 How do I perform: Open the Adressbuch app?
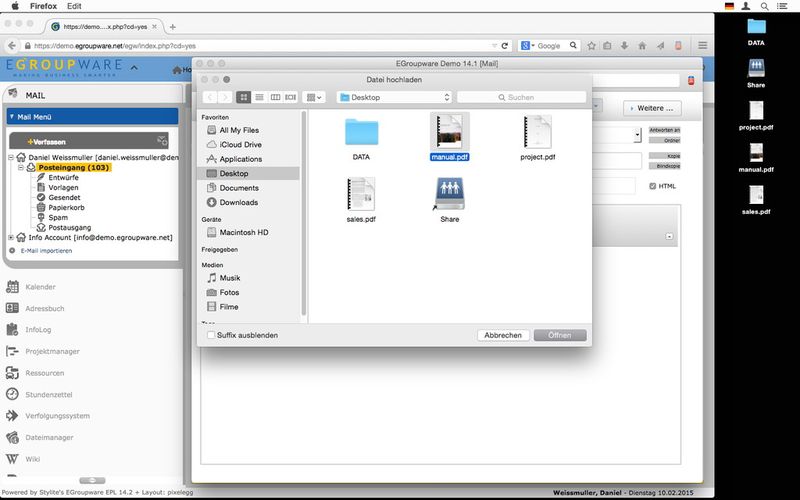(45, 308)
